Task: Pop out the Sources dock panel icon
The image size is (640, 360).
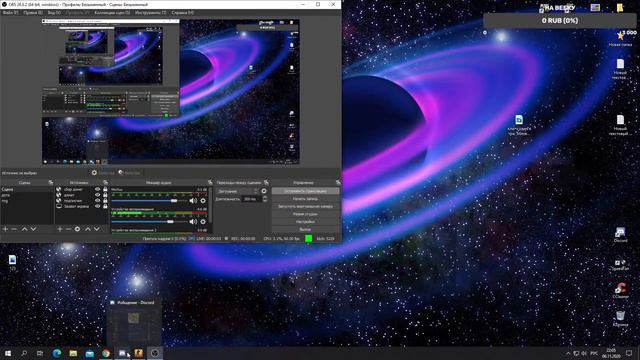Action: pyautogui.click(x=105, y=182)
